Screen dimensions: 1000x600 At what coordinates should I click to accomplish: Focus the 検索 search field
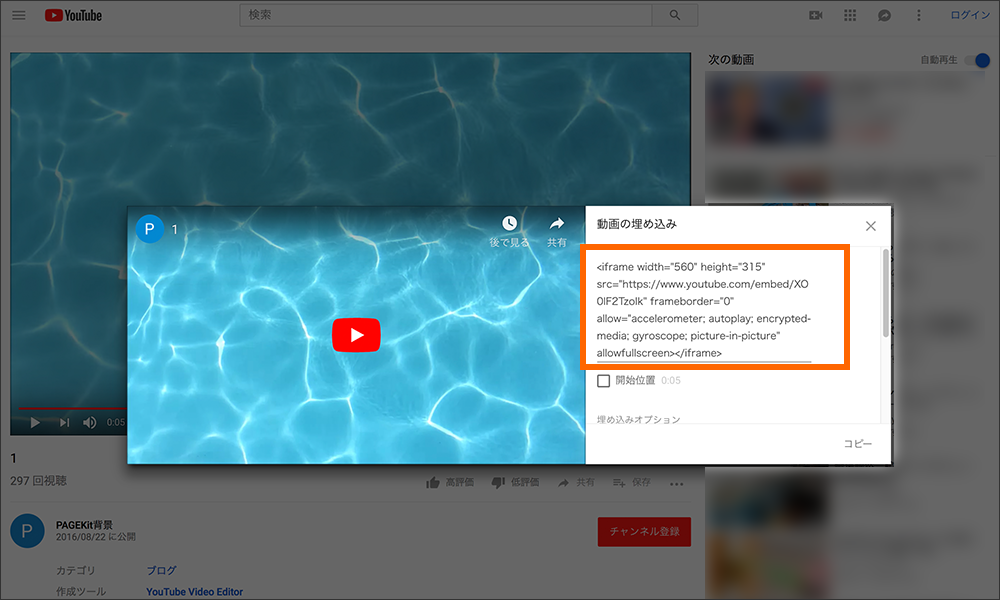446,15
